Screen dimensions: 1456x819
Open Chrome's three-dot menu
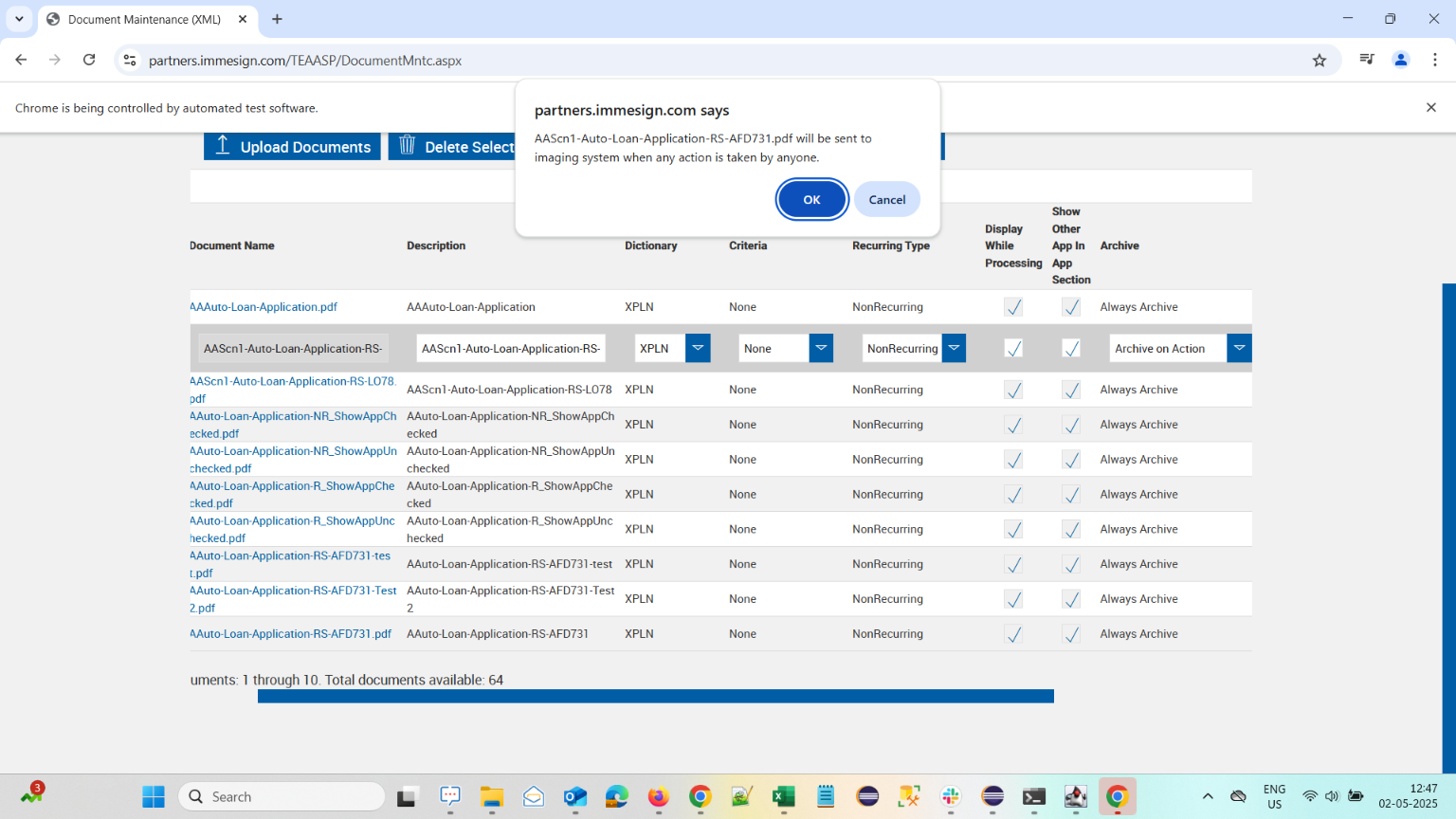point(1435,60)
